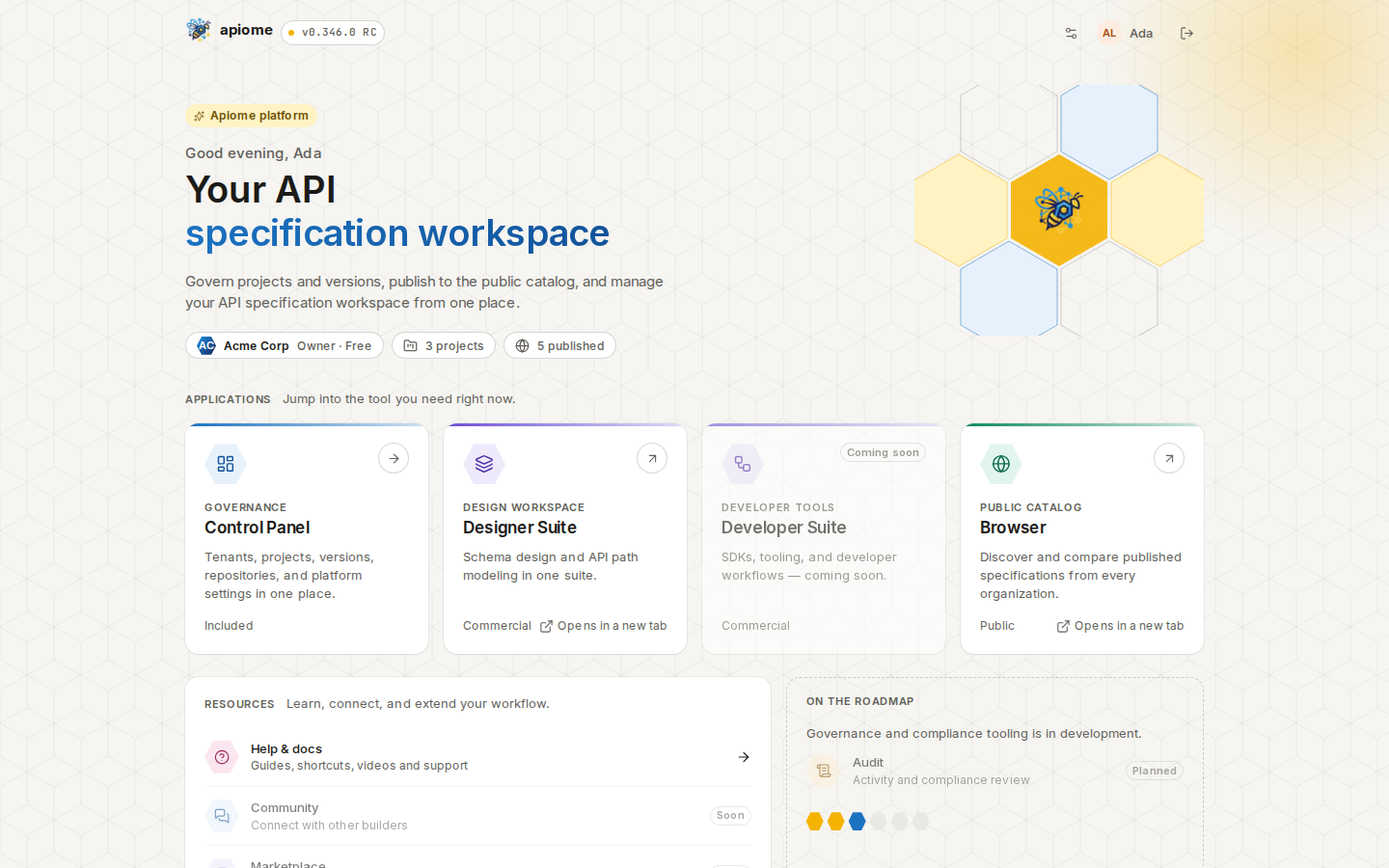The height and width of the screenshot is (868, 1389).
Task: Click the apiome bee logo in the header
Action: click(x=199, y=30)
